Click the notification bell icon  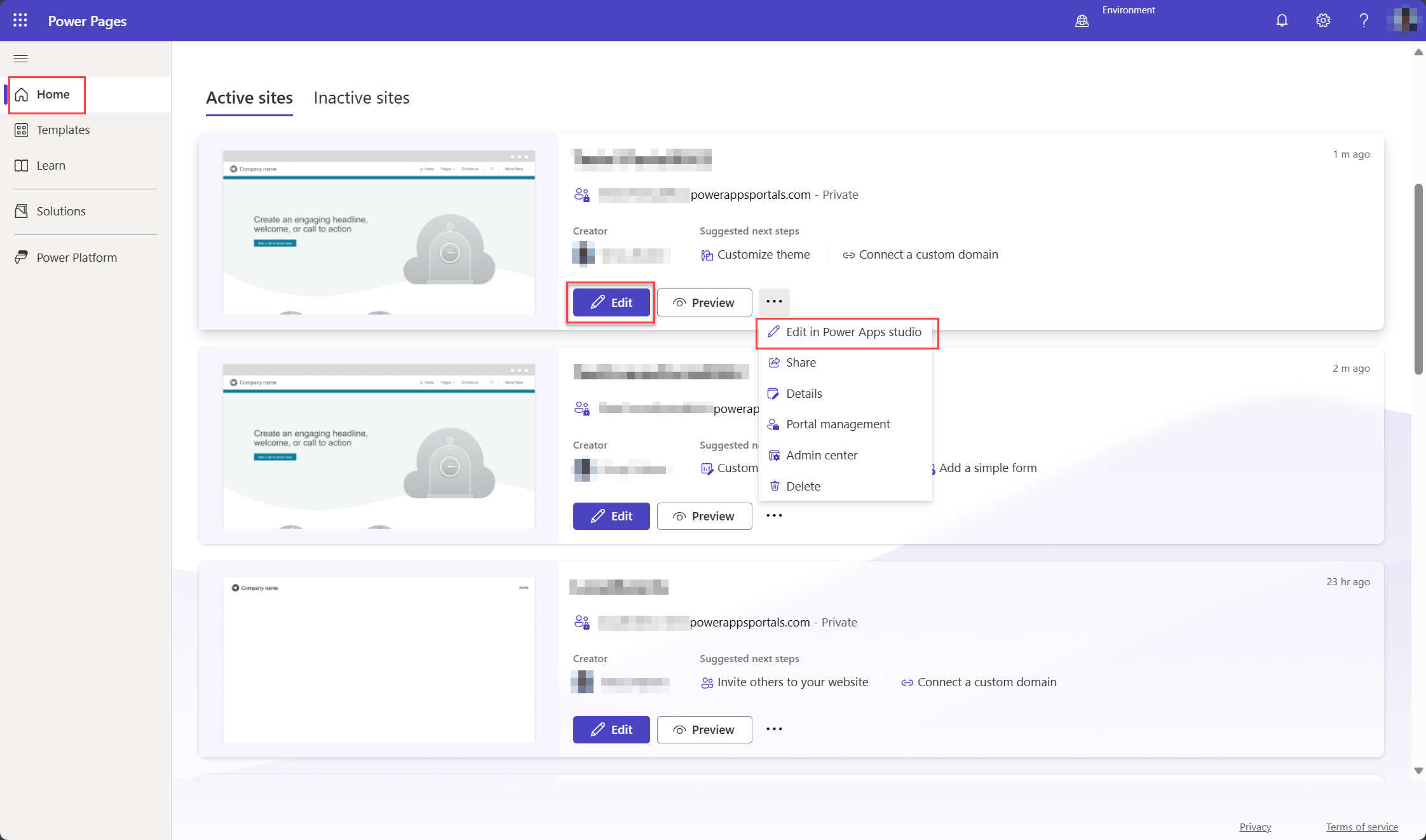click(1281, 20)
